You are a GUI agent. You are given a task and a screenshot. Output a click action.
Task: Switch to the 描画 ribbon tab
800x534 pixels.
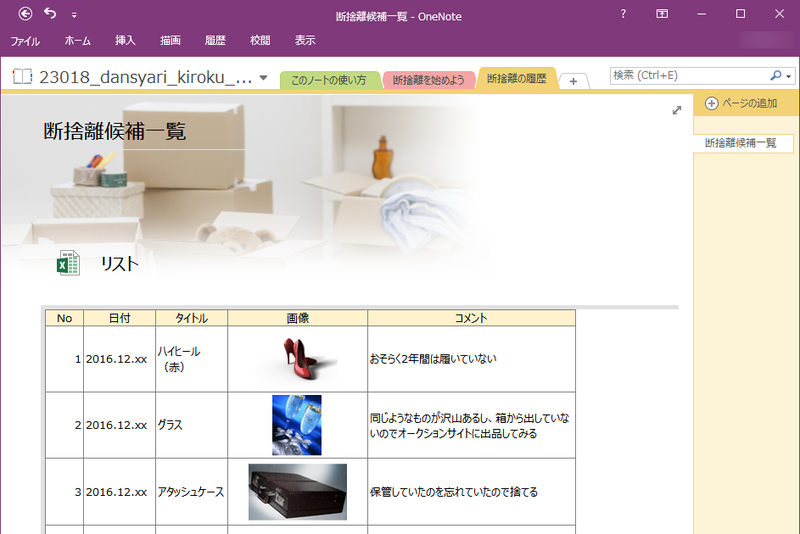coord(170,40)
